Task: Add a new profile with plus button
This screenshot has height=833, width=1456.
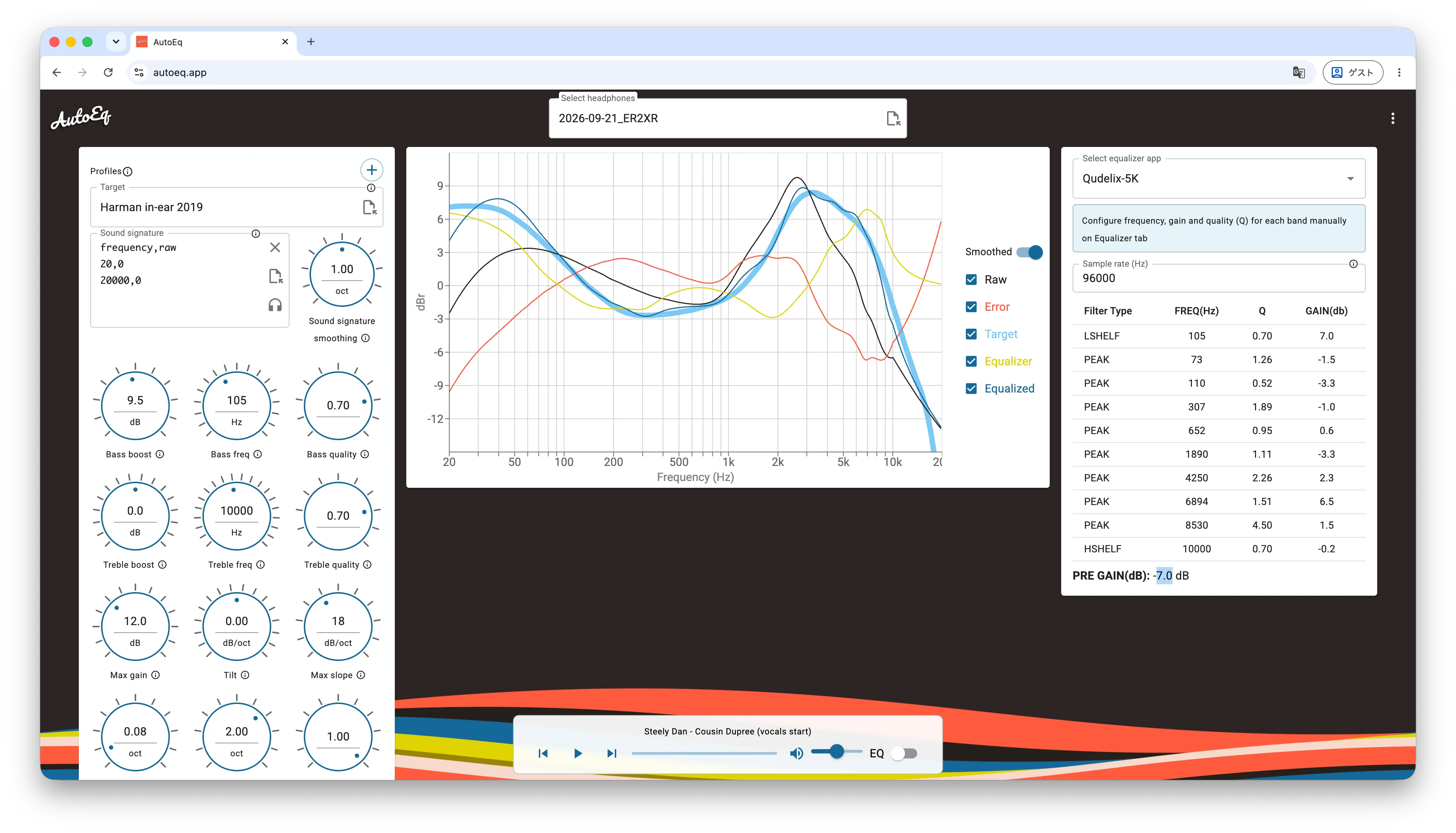Action: [371, 170]
